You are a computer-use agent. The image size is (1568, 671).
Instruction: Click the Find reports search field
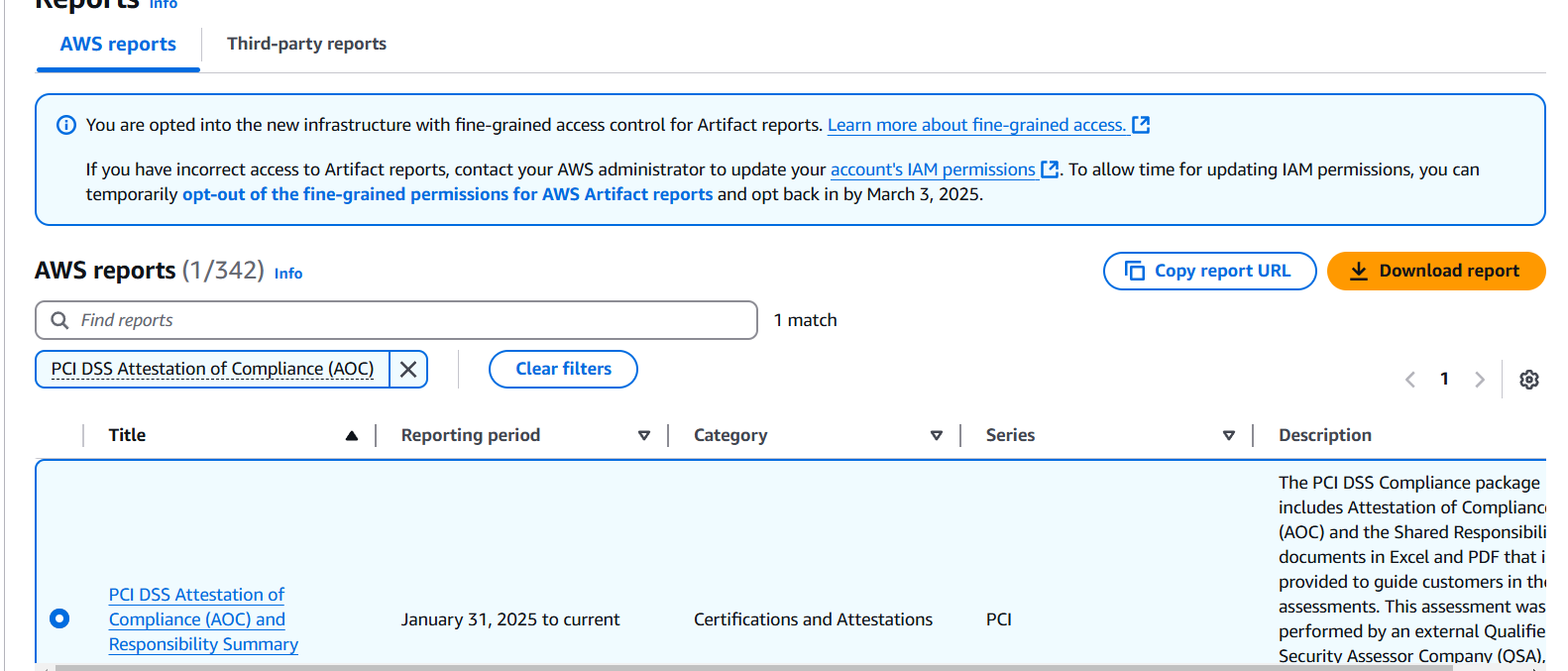tap(396, 320)
